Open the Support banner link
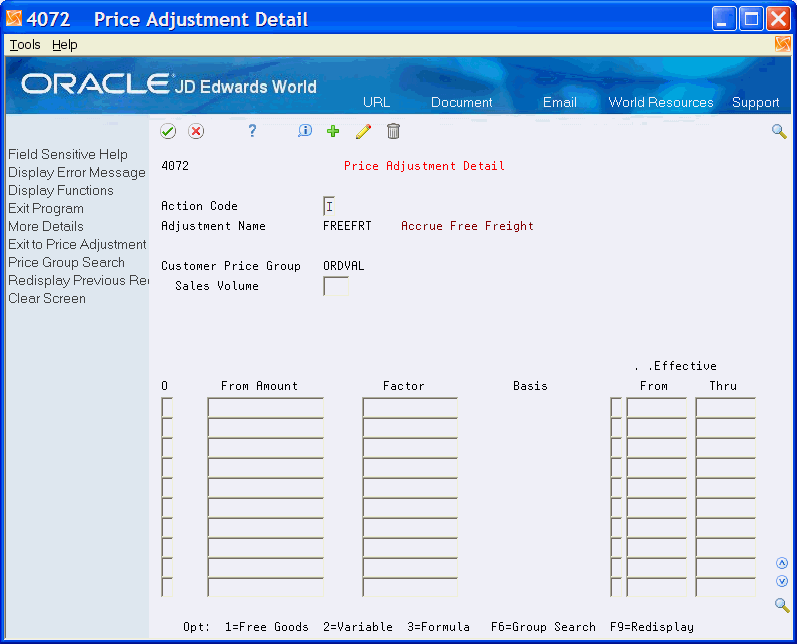Viewport: 797px width, 644px height. [x=755, y=102]
